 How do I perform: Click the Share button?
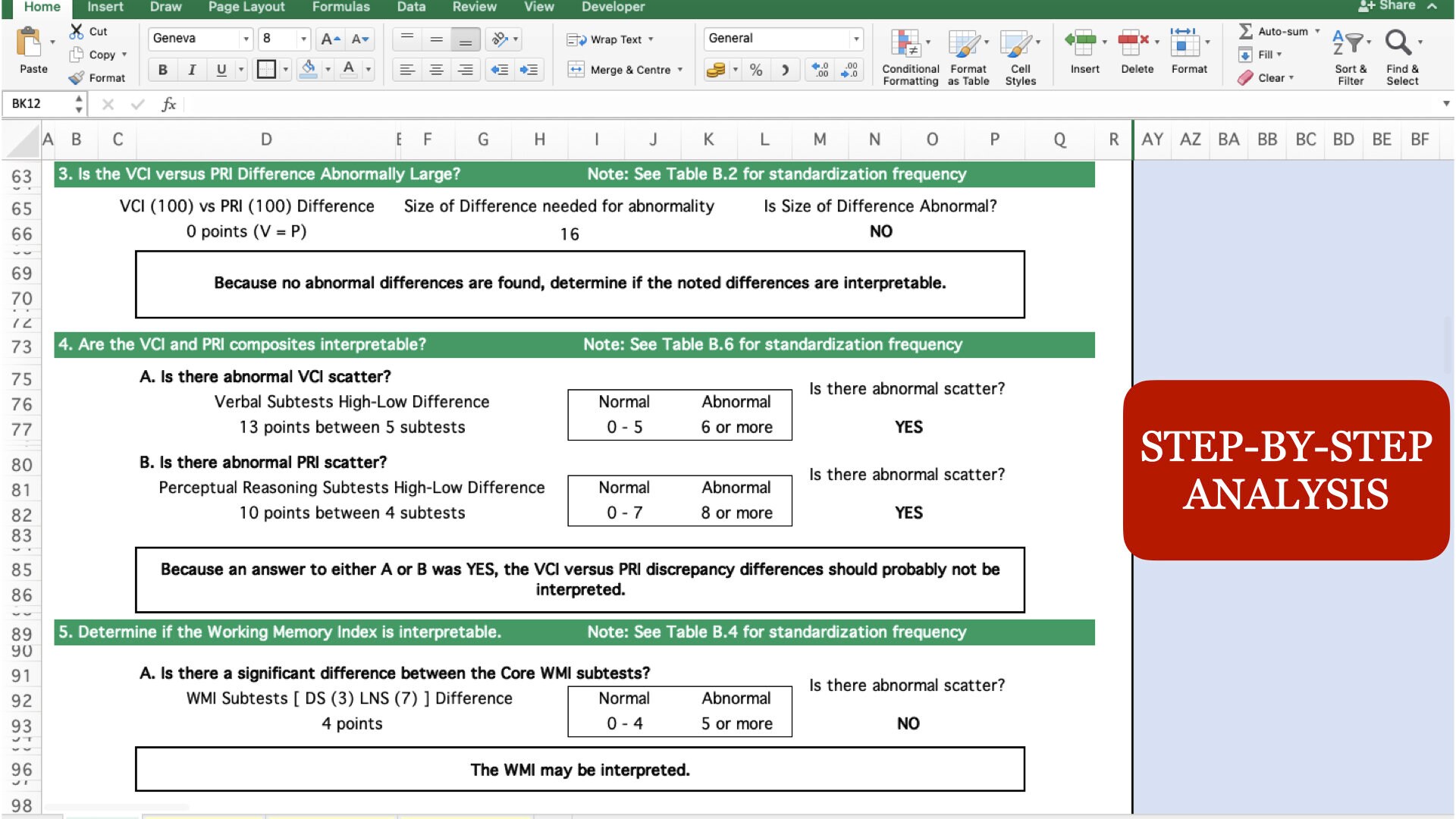[1395, 5]
